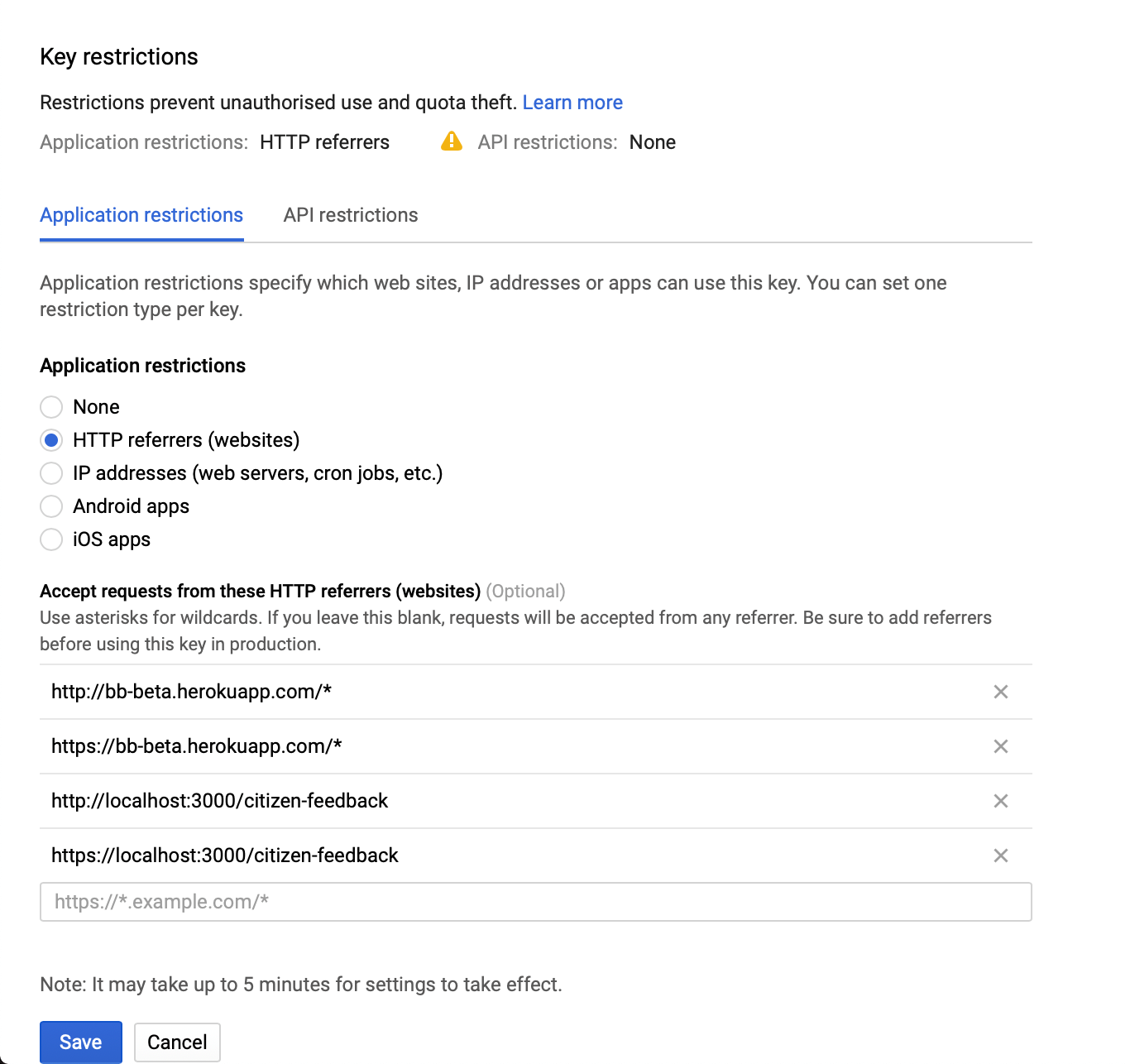Switch to the API restrictions tab
This screenshot has width=1125, height=1064.
pyautogui.click(x=351, y=215)
